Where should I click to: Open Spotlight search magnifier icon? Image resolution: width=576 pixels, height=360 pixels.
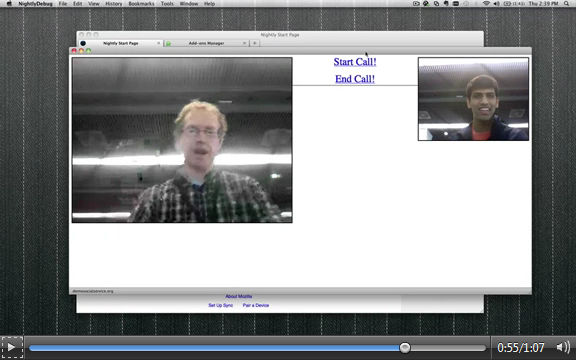click(x=566, y=4)
